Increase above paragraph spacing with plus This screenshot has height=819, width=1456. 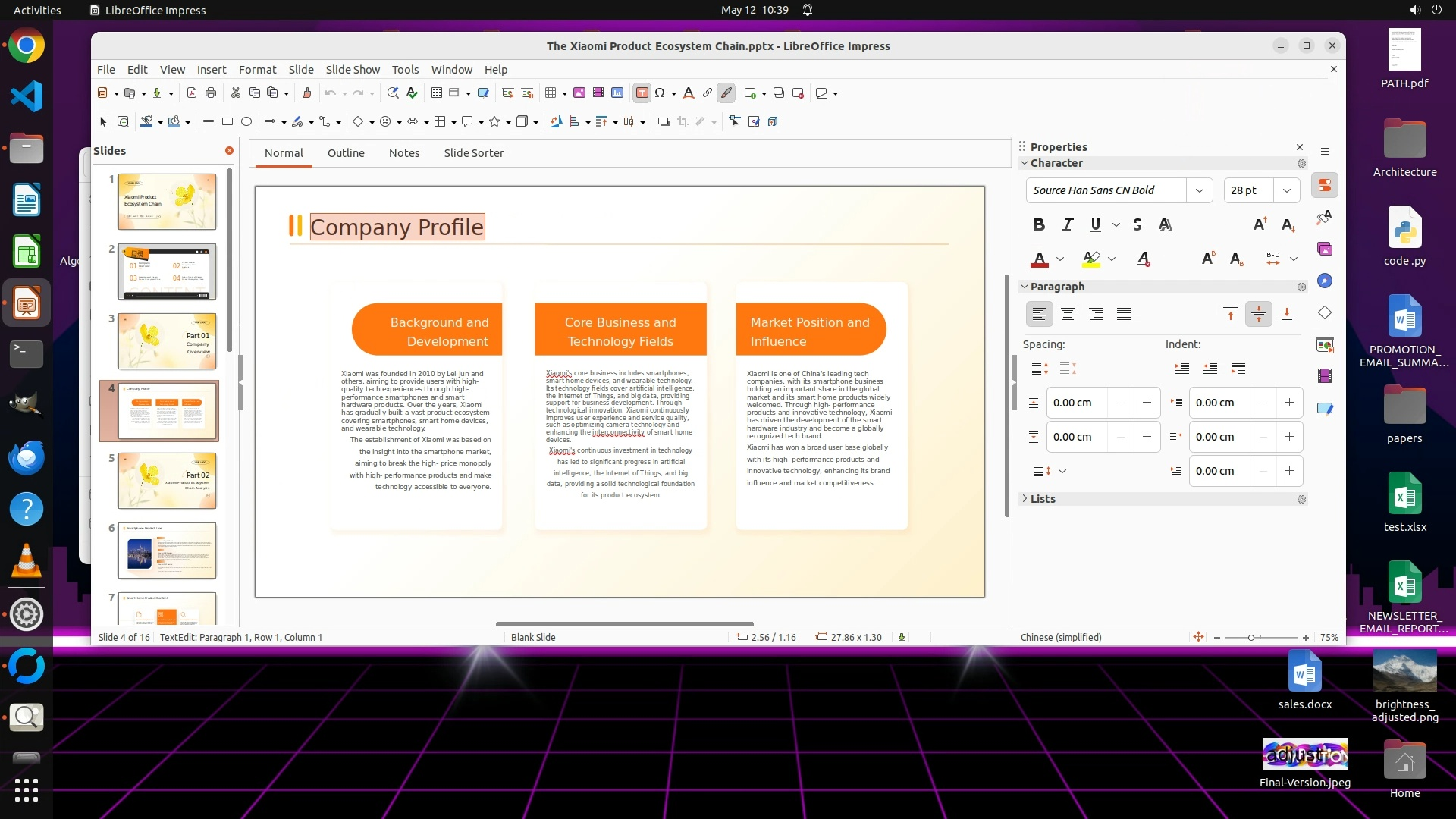coord(1147,403)
